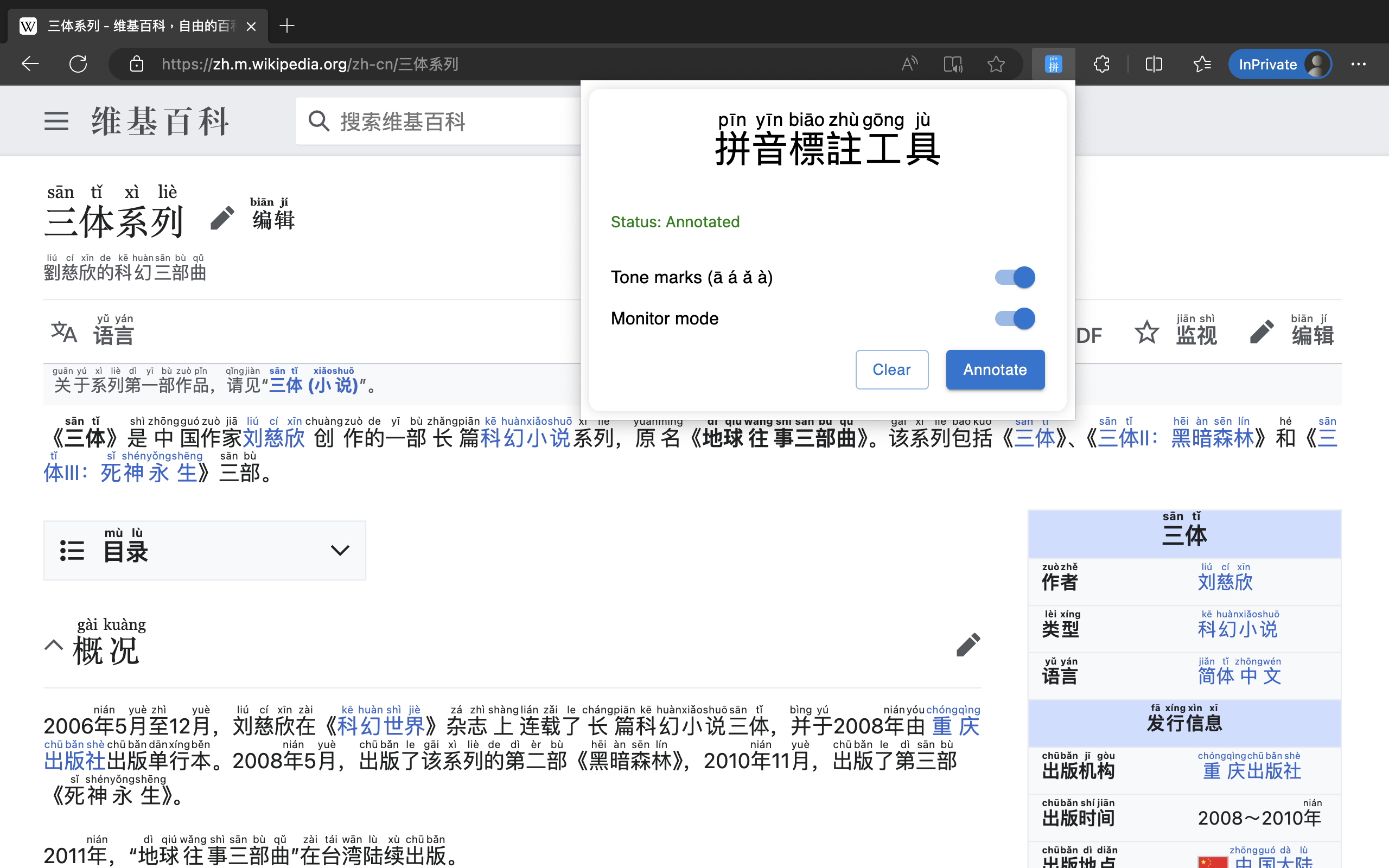Open Wikipedia hamburger main menu
Image resolution: width=1389 pixels, height=868 pixels.
coord(56,121)
